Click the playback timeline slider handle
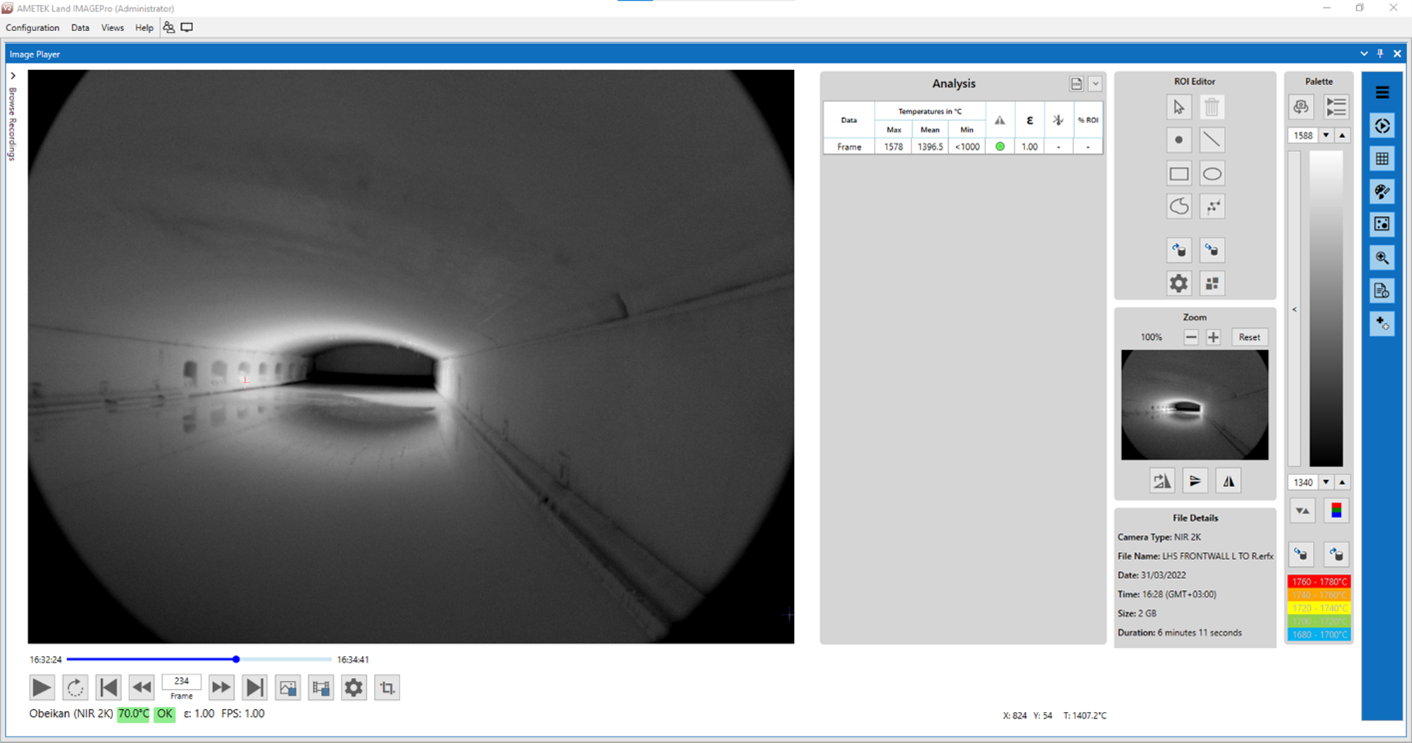Screen dimensions: 1412x743 pos(236,660)
